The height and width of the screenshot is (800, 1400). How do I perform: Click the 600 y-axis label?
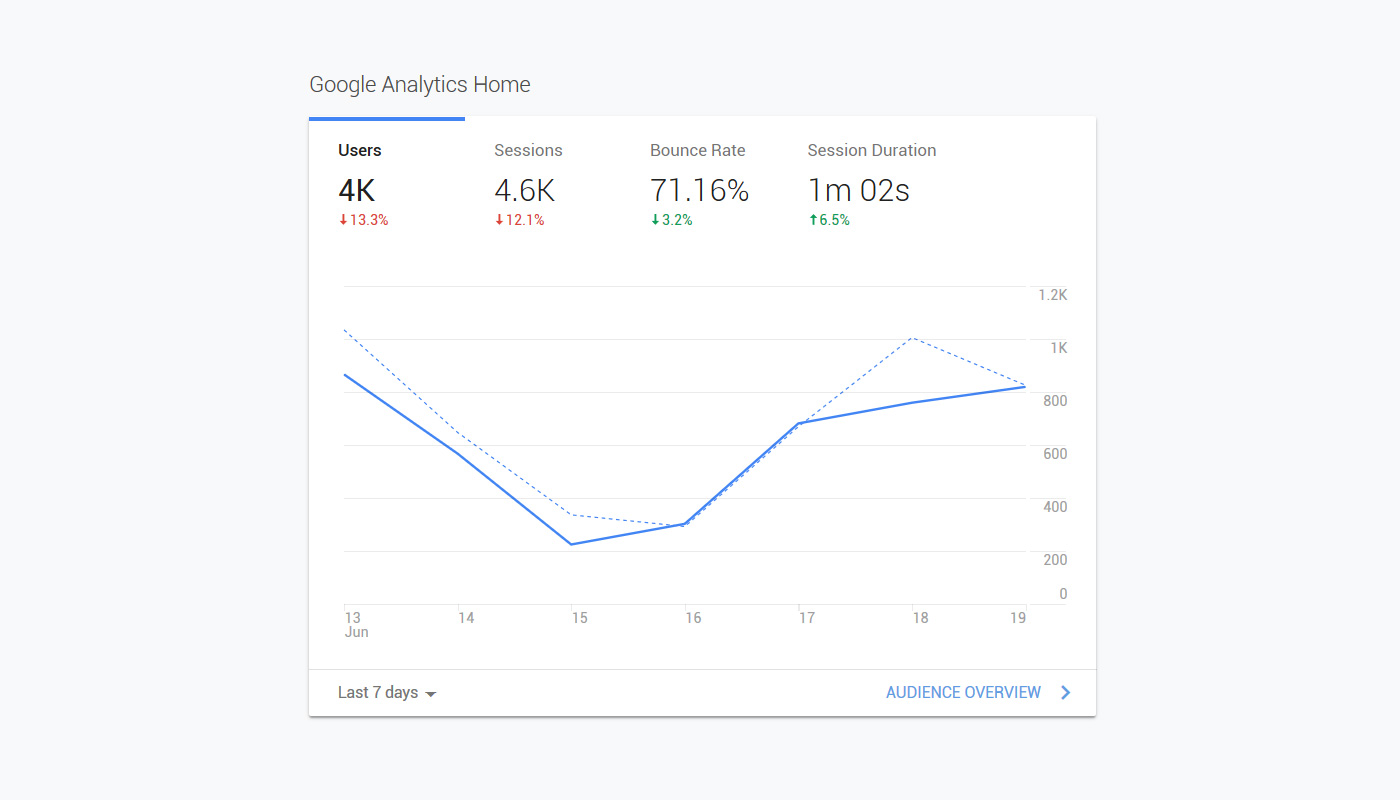(x=1055, y=454)
